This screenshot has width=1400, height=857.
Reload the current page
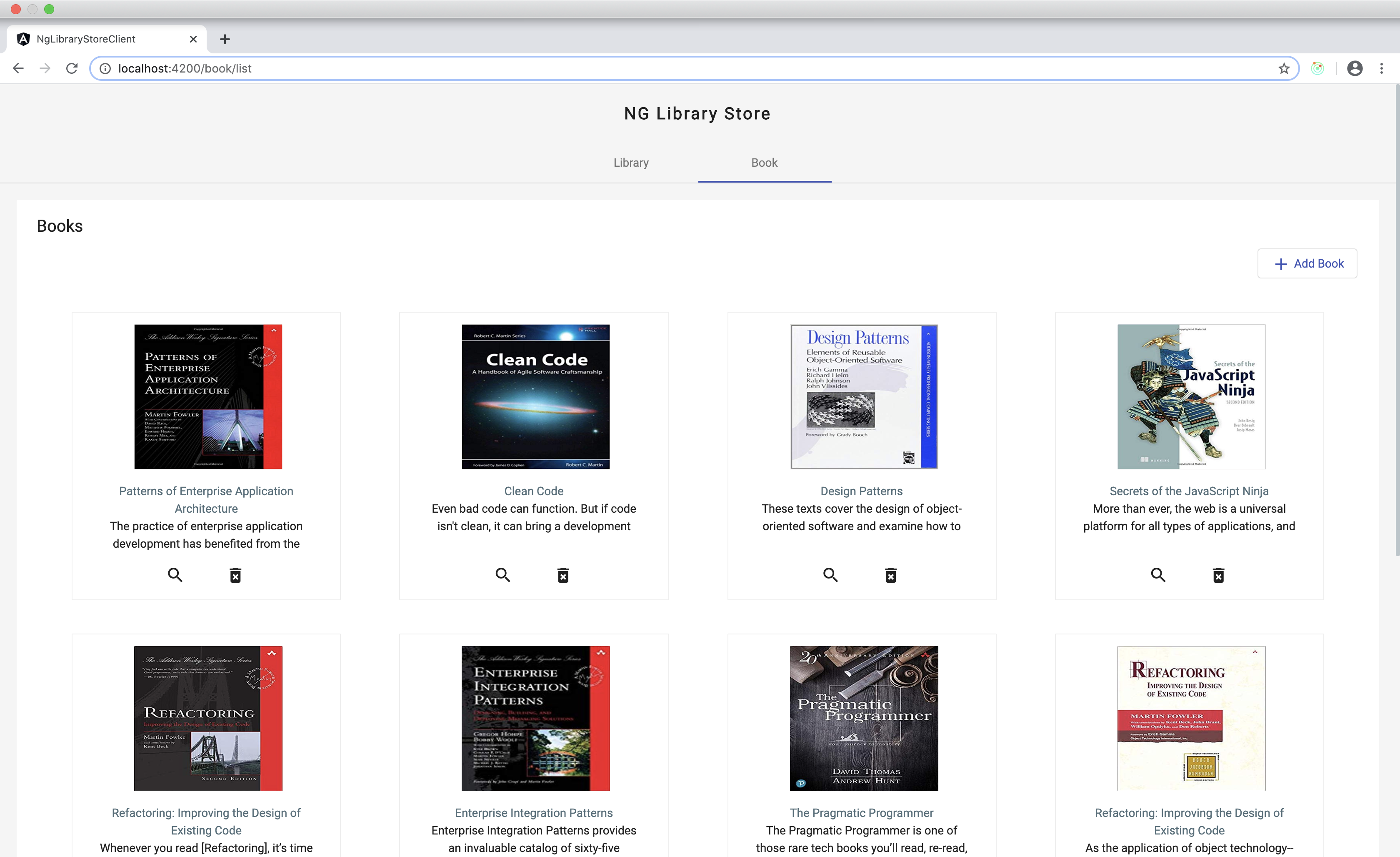pyautogui.click(x=72, y=68)
